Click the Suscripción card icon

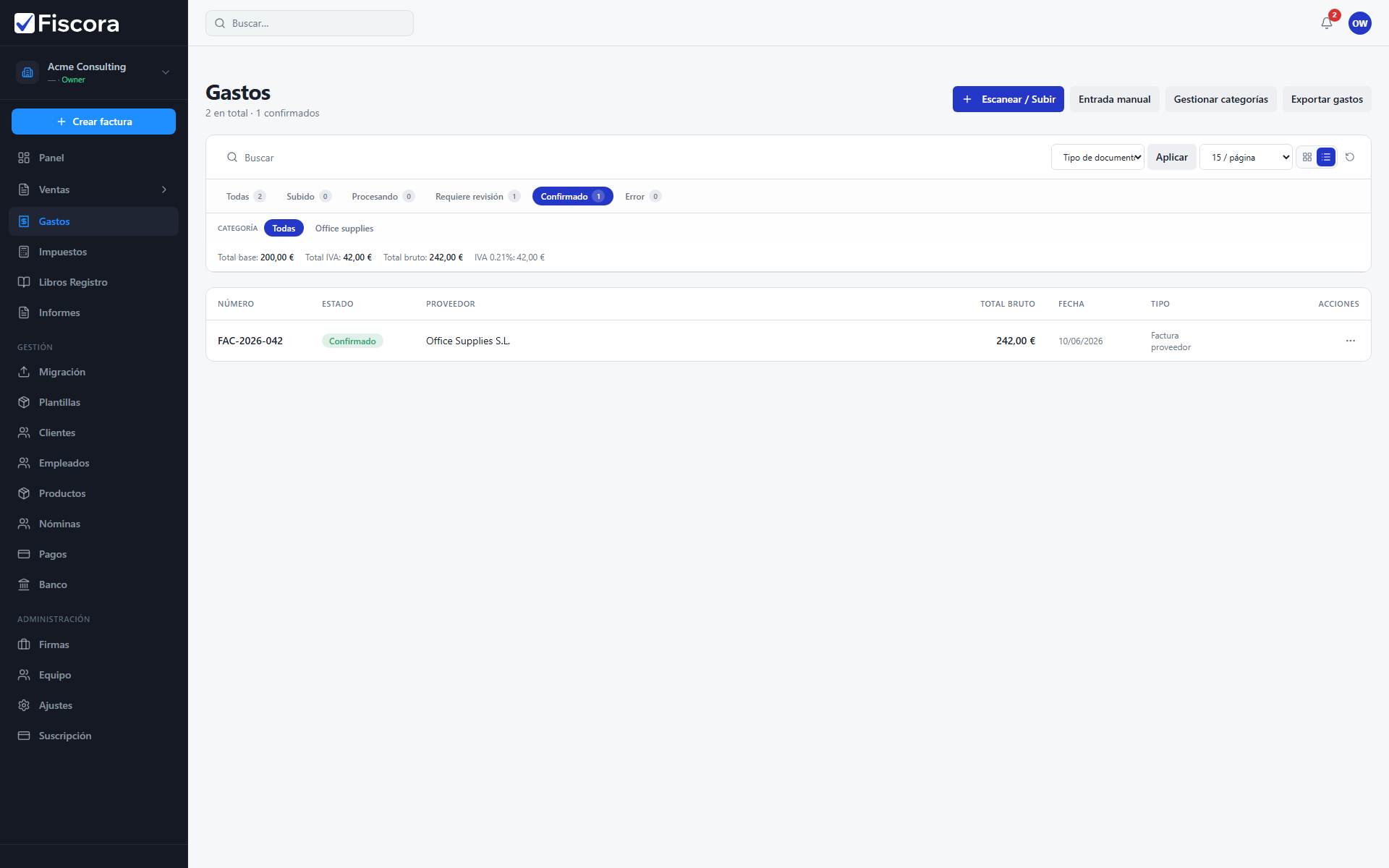point(24,736)
